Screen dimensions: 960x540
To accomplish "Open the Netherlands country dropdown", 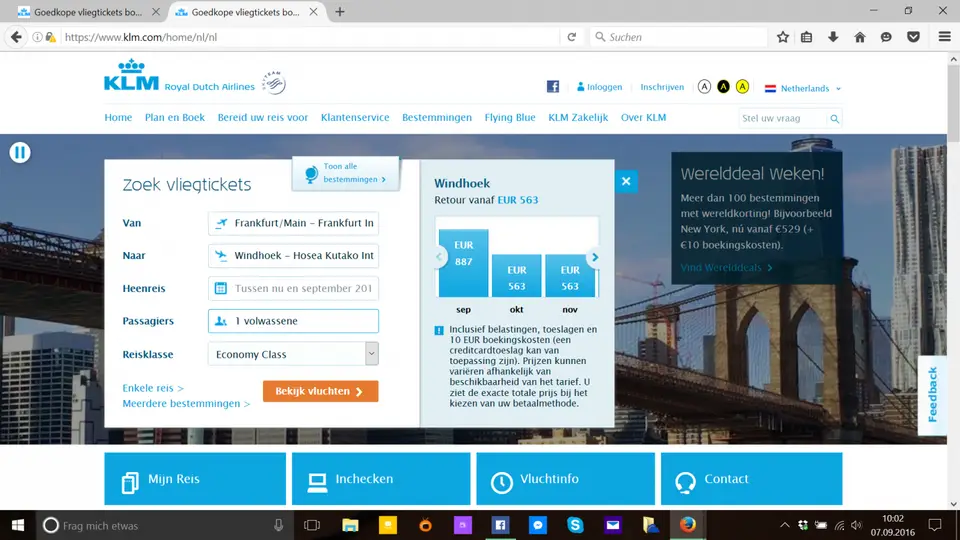I will coord(803,88).
